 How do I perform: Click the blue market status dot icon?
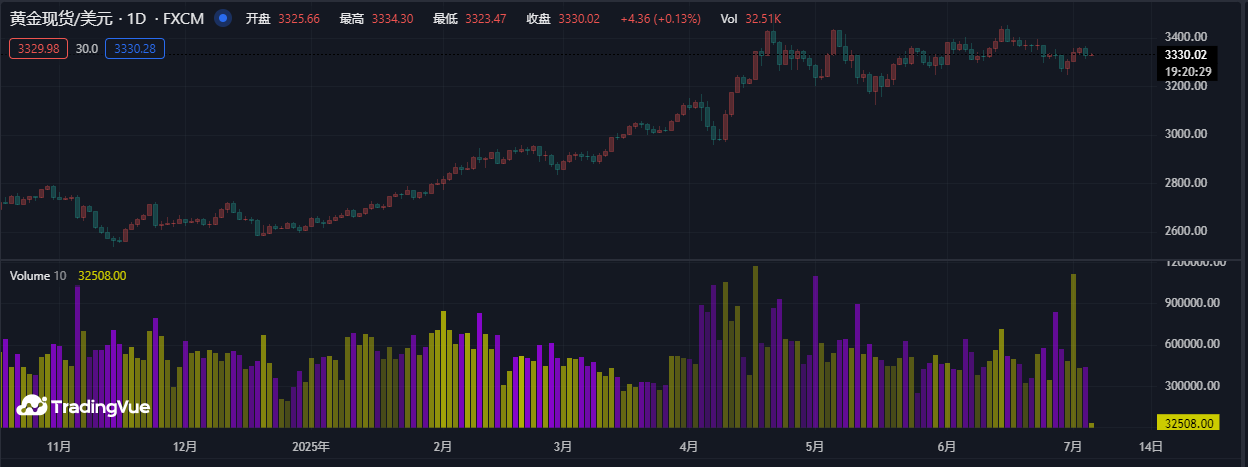pyautogui.click(x=223, y=19)
